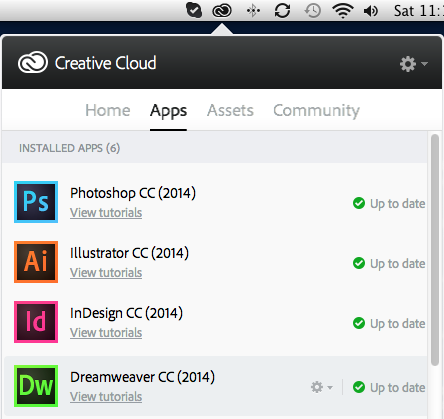Click the apps list vertical scrollbar
Screen dimensions: 444x419
coord(435,250)
